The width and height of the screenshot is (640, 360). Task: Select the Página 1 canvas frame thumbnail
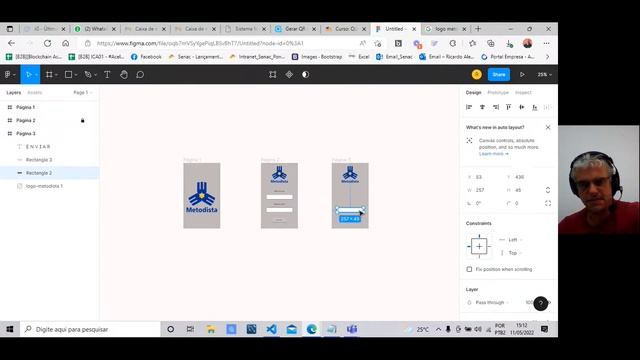tap(202, 196)
